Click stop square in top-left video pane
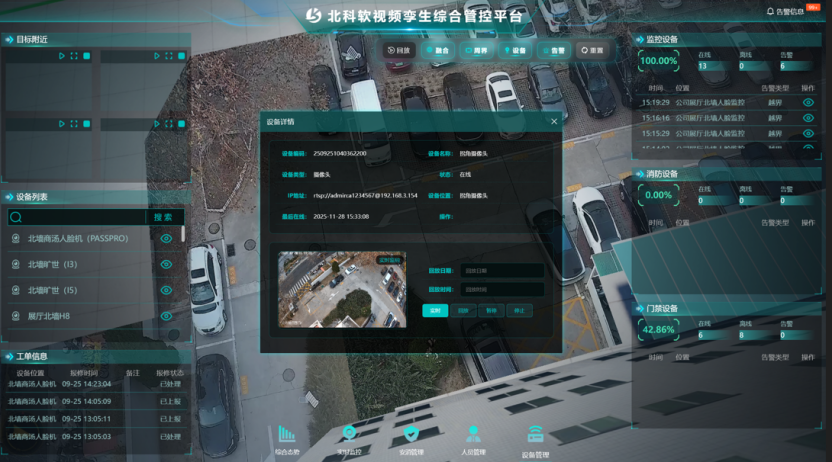Image resolution: width=832 pixels, height=462 pixels. pyautogui.click(x=86, y=56)
